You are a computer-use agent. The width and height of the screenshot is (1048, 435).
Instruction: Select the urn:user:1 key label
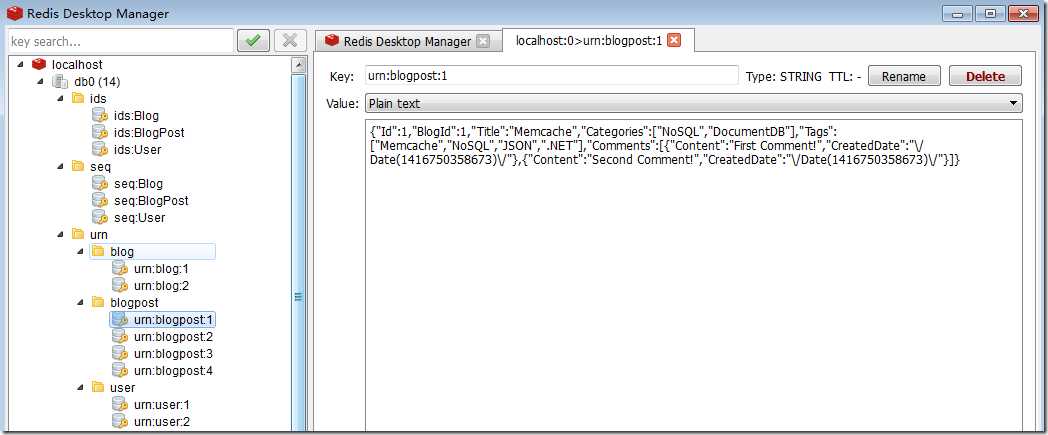click(162, 404)
